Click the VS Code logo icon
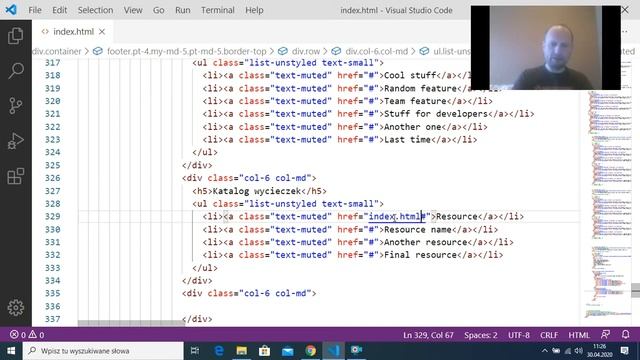This screenshot has width=640, height=360. [11, 9]
